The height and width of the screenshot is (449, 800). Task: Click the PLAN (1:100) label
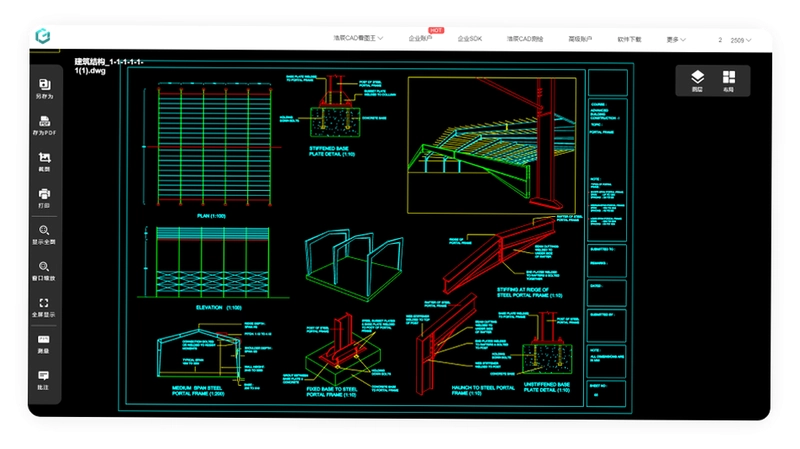point(211,216)
